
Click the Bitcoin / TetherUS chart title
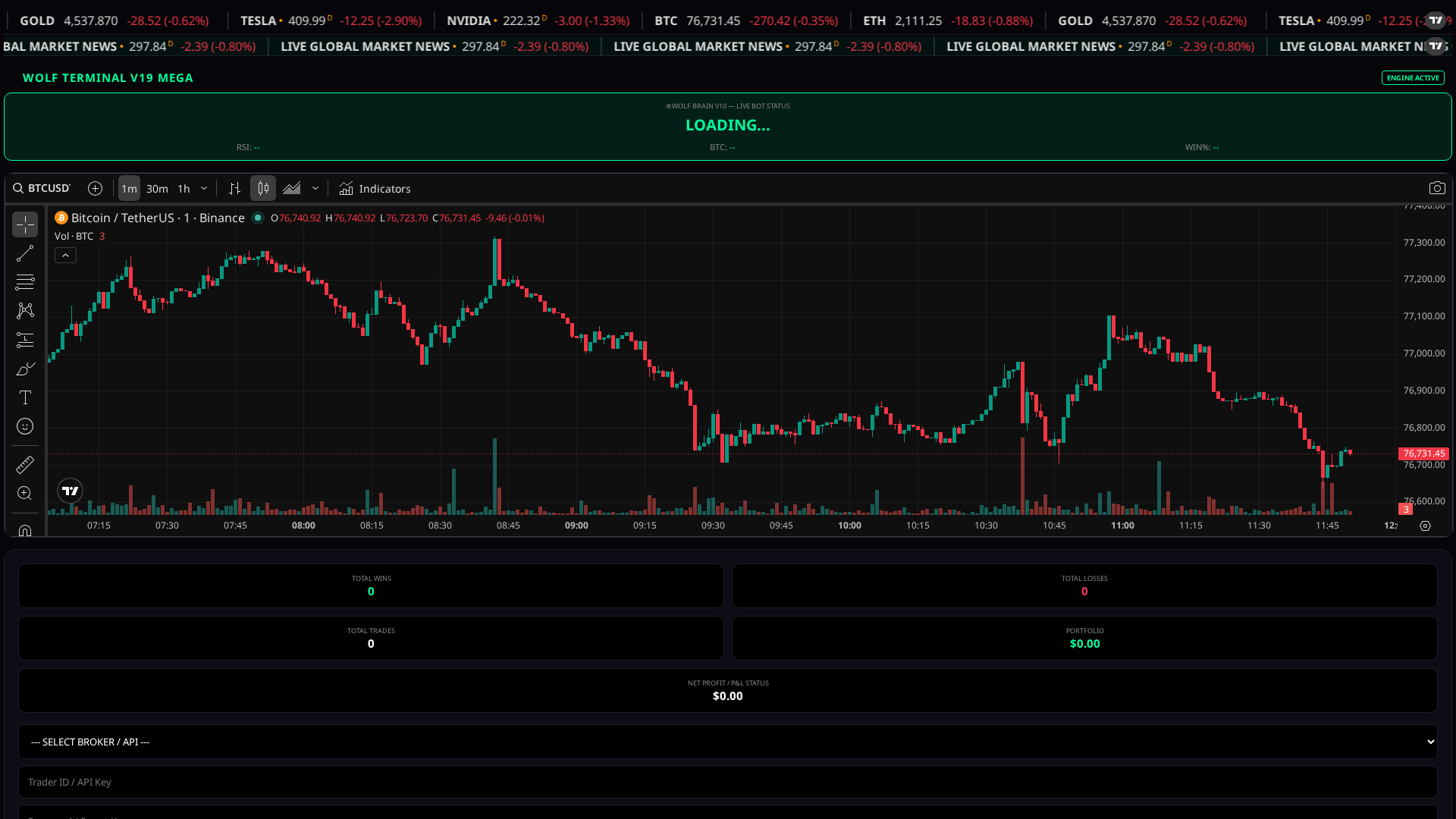click(x=158, y=218)
